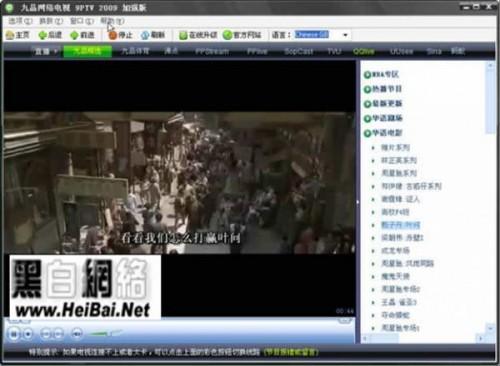Click the player next track button
Viewport: 500px width, 366px height.
click(58, 334)
